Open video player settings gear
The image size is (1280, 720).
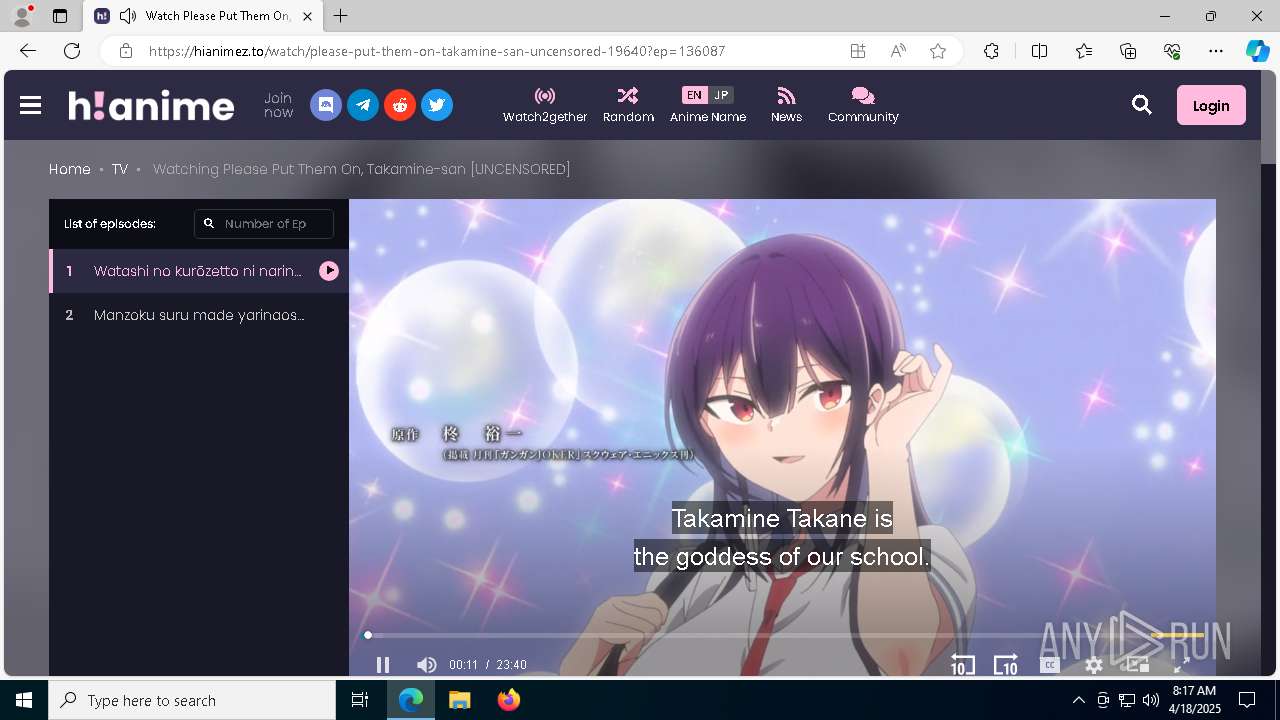point(1094,665)
